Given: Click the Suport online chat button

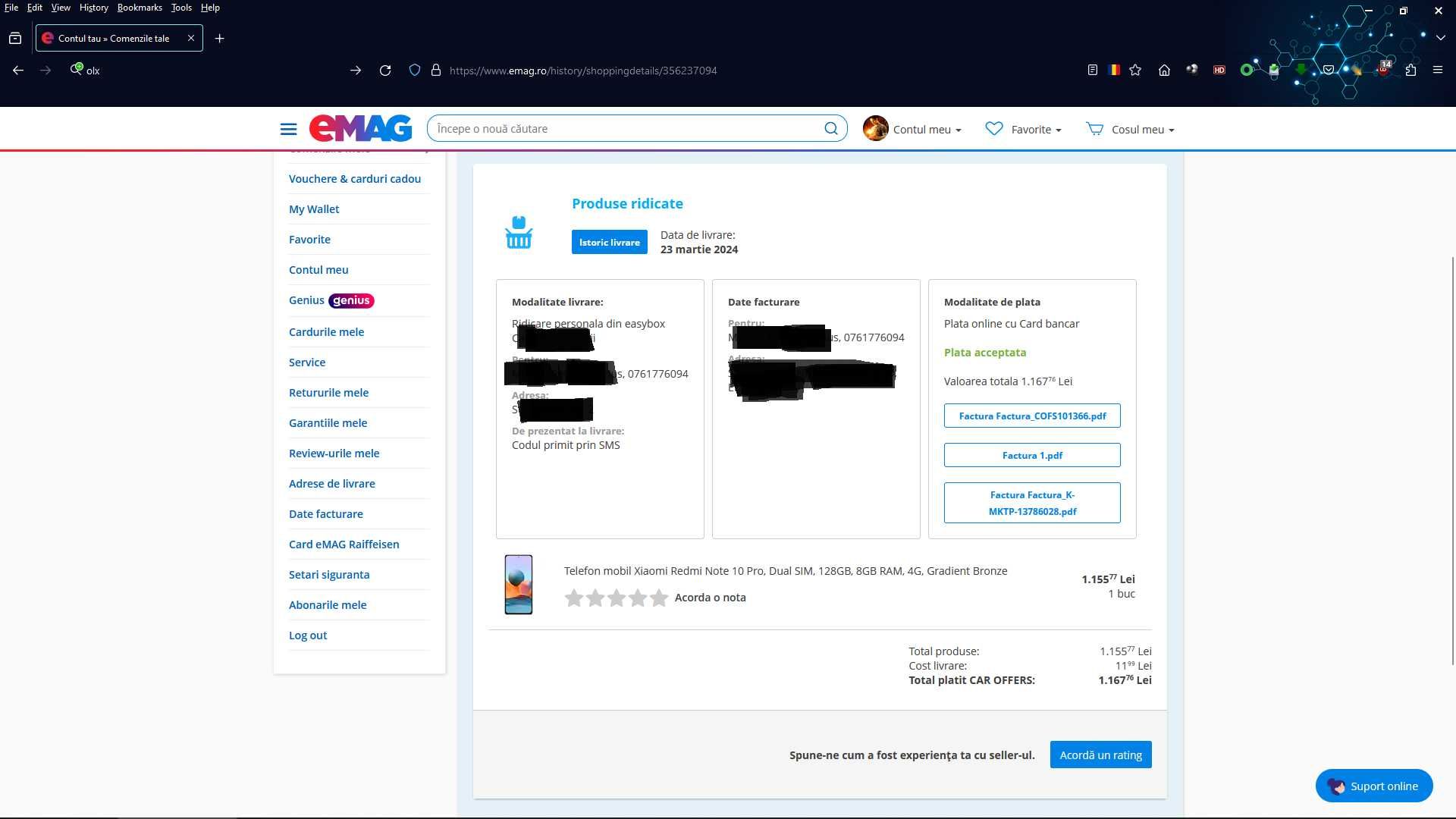Looking at the screenshot, I should coord(1374,786).
